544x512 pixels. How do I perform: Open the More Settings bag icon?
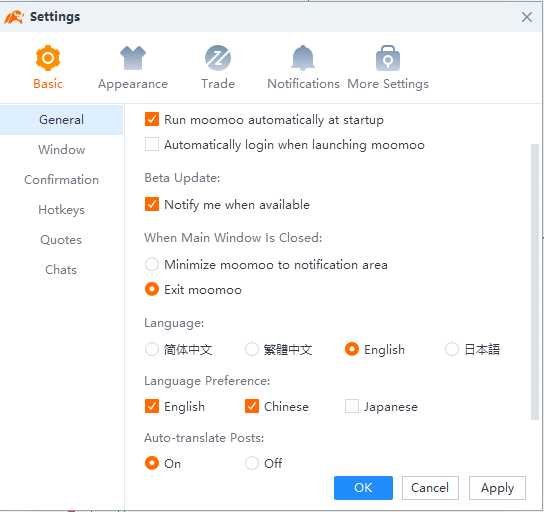388,58
